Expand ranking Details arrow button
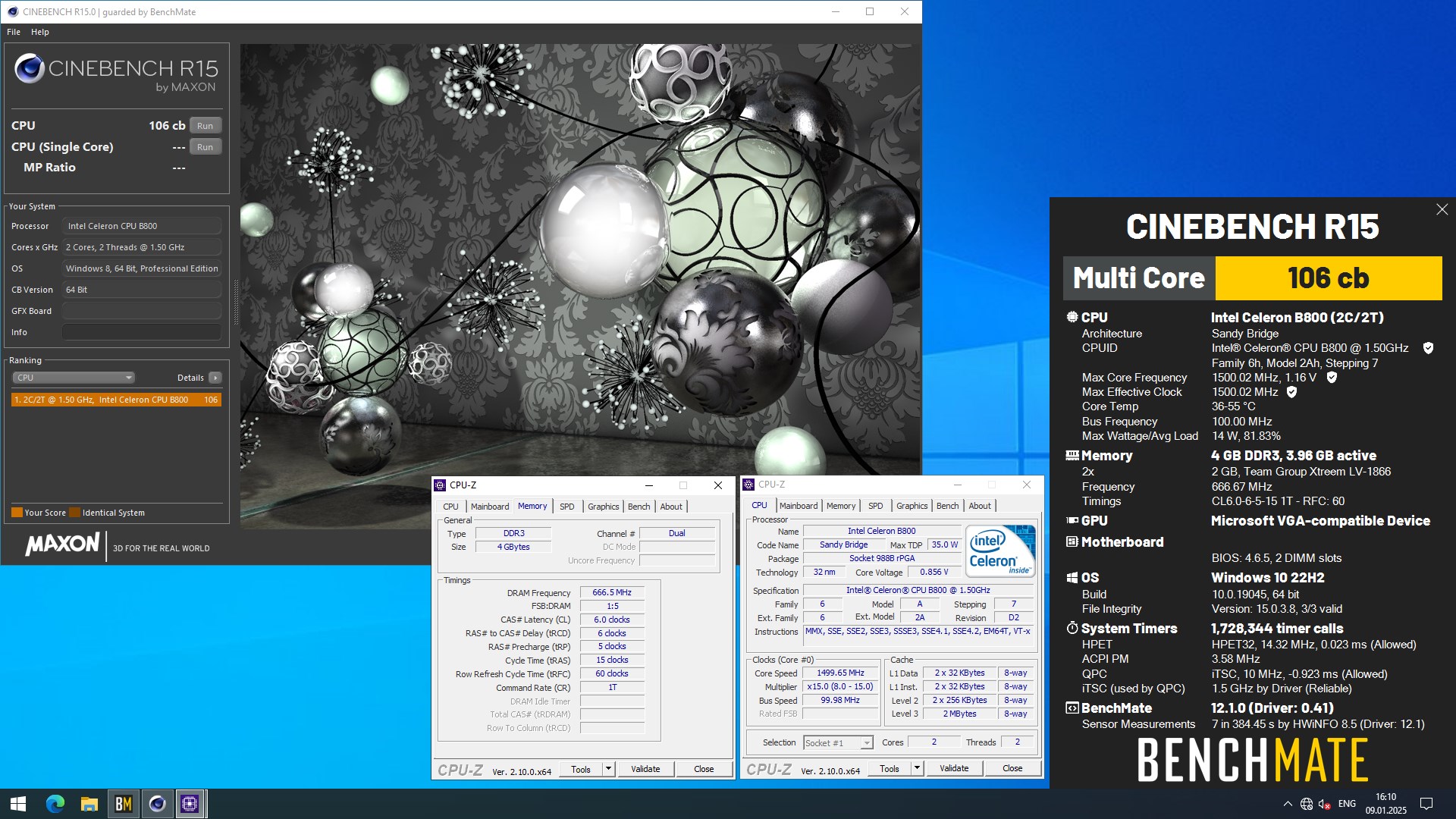 tap(215, 378)
